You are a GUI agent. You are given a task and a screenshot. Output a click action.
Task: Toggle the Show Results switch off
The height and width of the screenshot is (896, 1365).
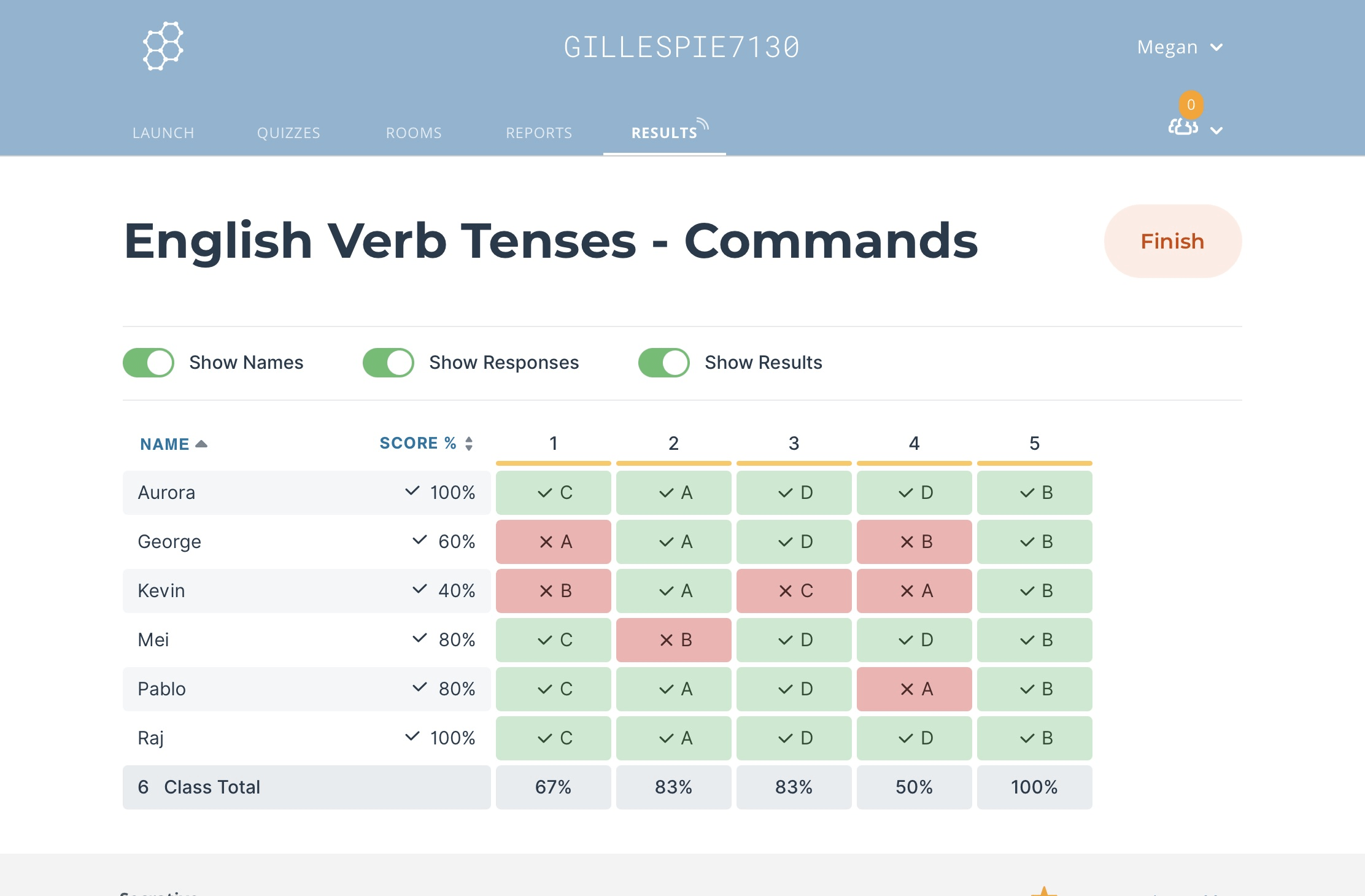tap(663, 363)
